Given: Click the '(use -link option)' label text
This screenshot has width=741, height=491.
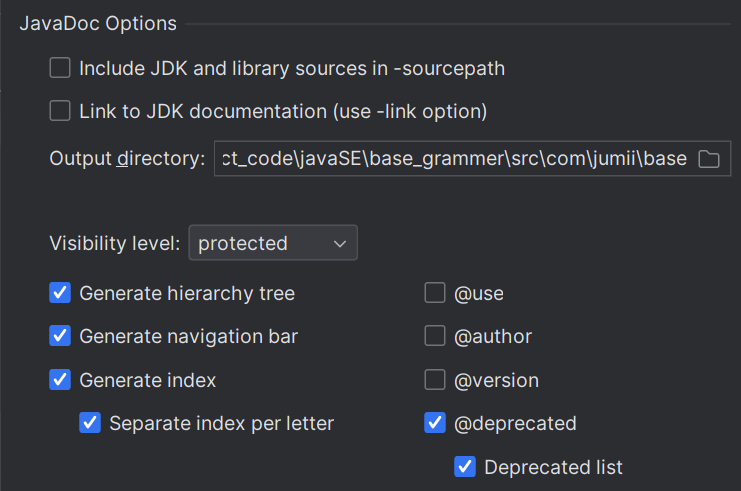Looking at the screenshot, I should tap(410, 111).
